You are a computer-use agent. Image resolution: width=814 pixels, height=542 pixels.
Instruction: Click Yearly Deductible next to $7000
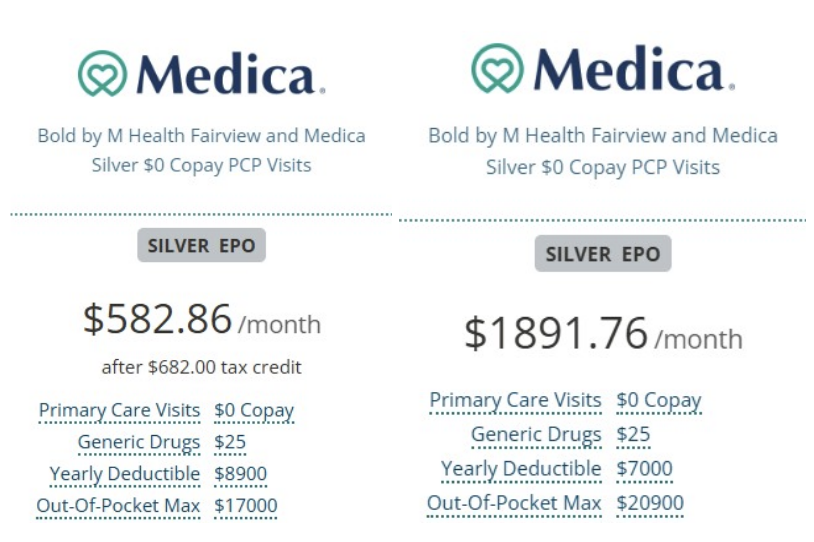click(521, 468)
